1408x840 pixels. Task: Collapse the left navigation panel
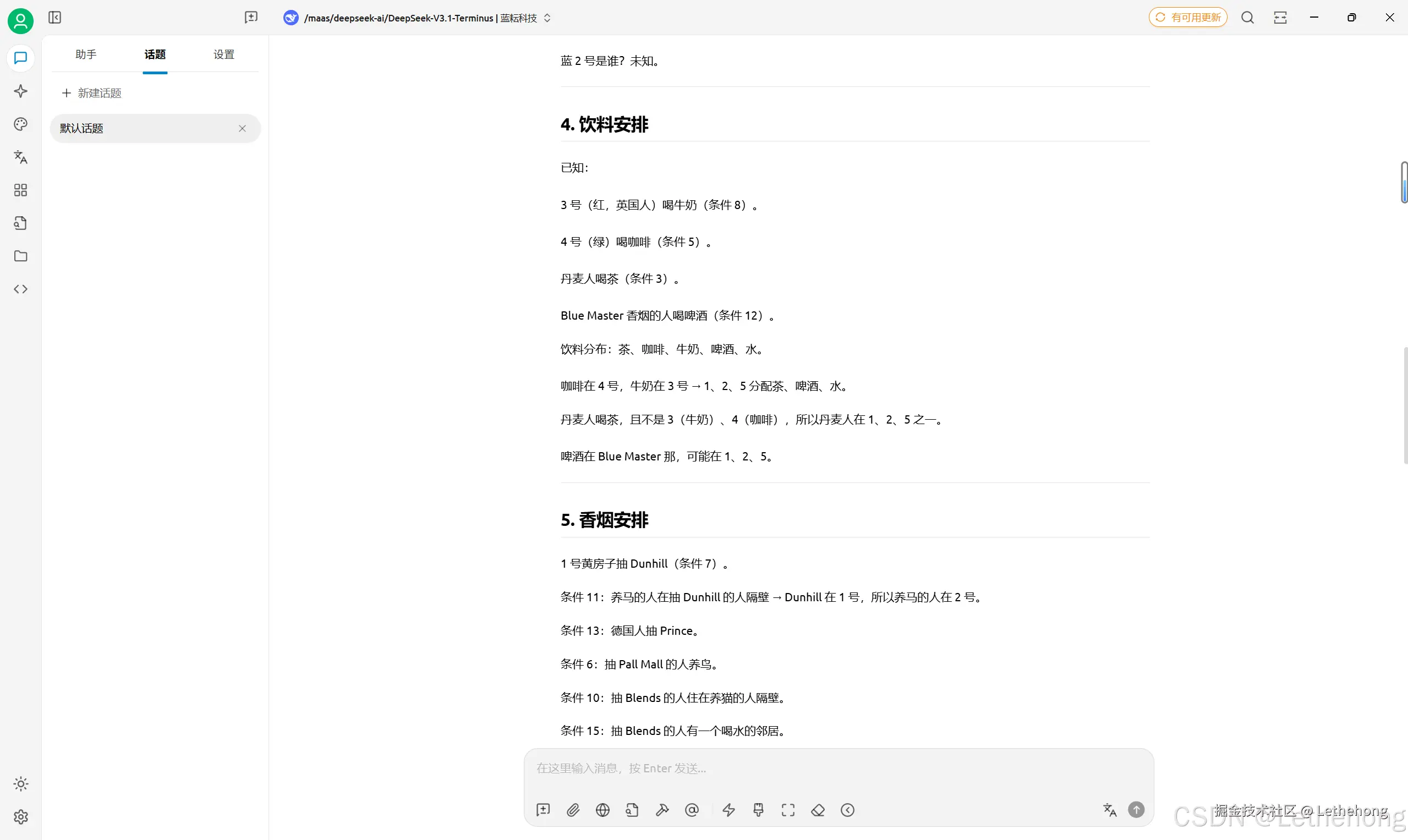pyautogui.click(x=54, y=18)
